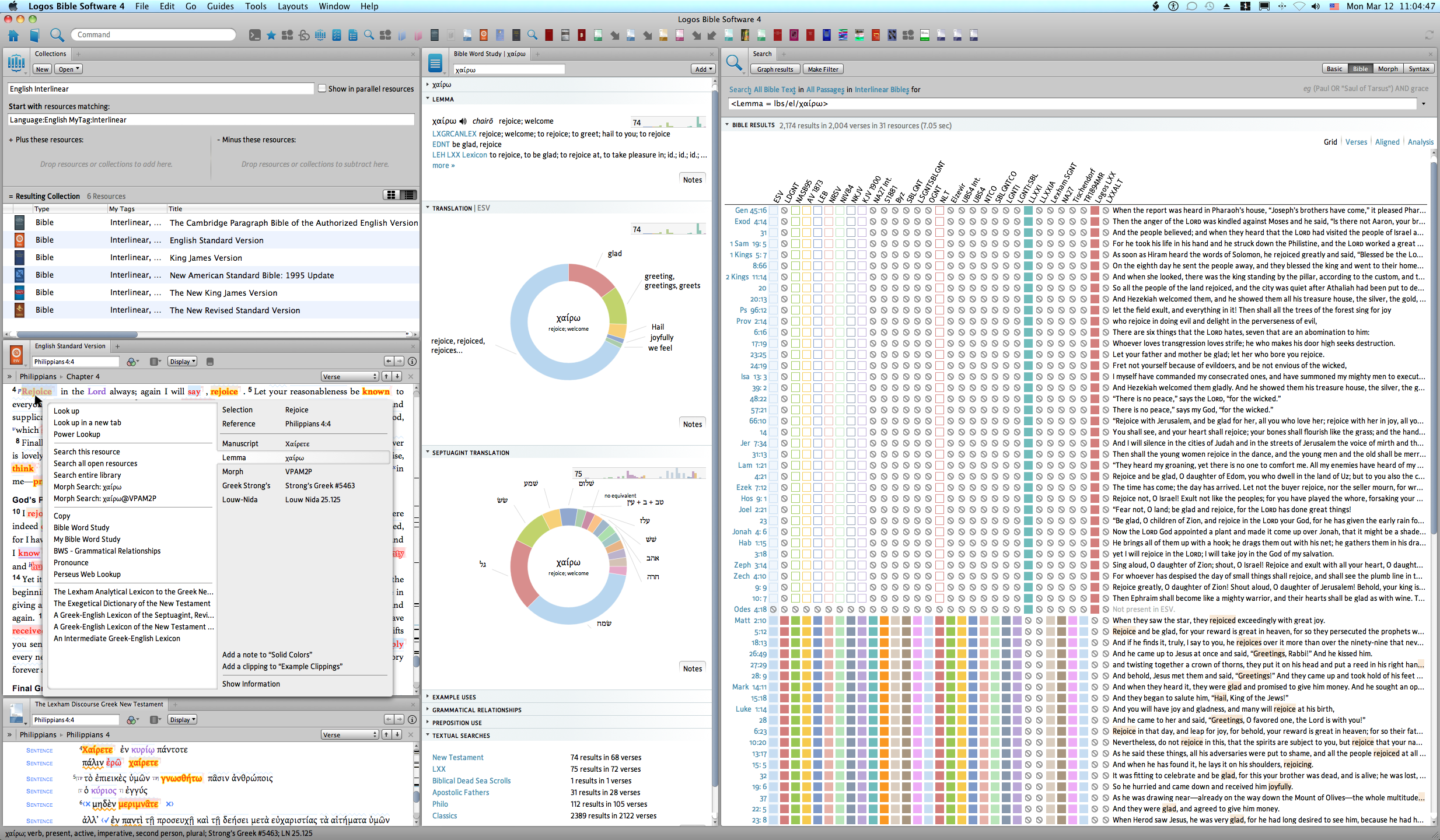
Task: Open visual filters in the ESV panel
Action: pos(133,362)
